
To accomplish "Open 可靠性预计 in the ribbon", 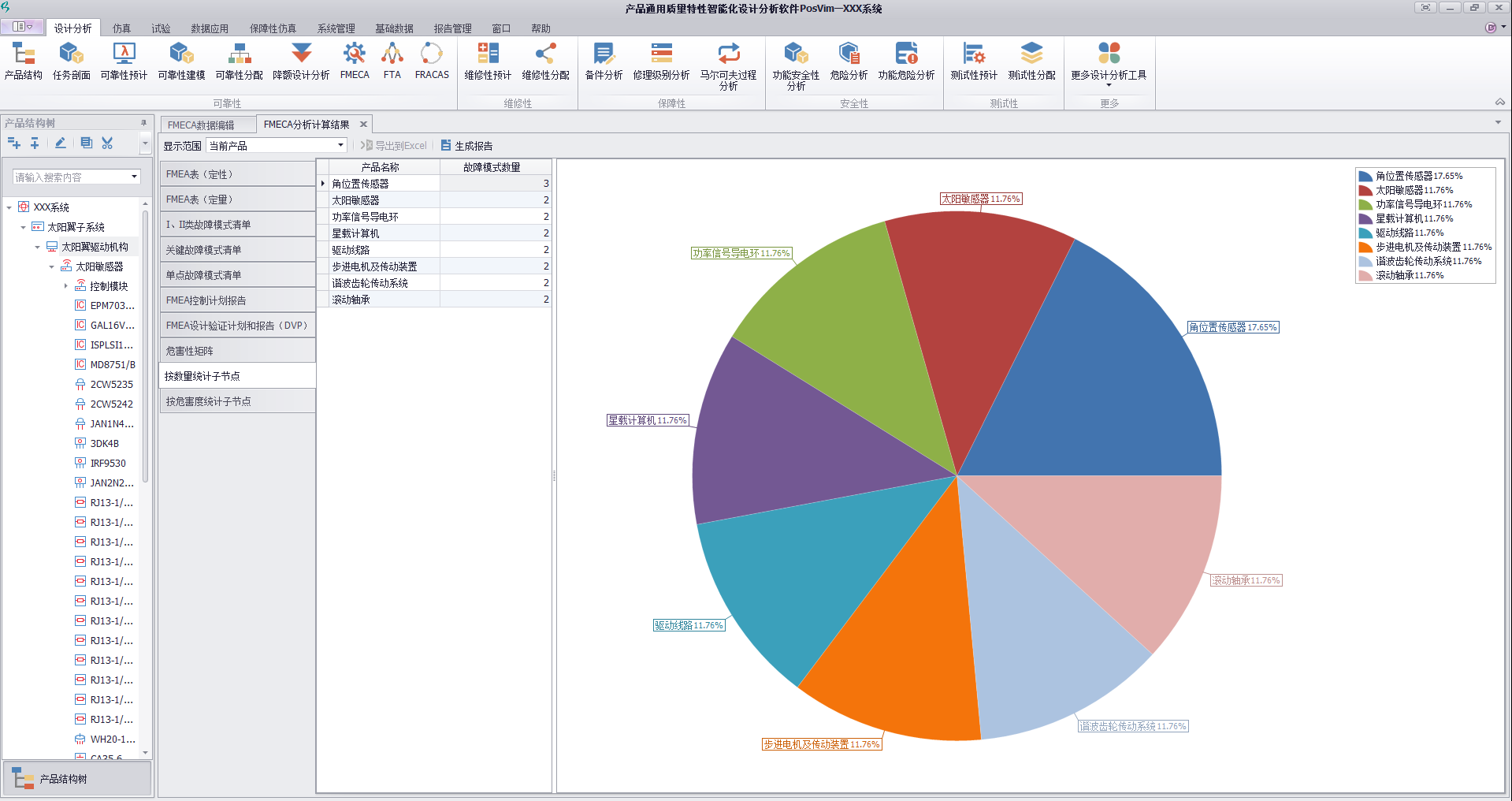I will click(x=124, y=61).
